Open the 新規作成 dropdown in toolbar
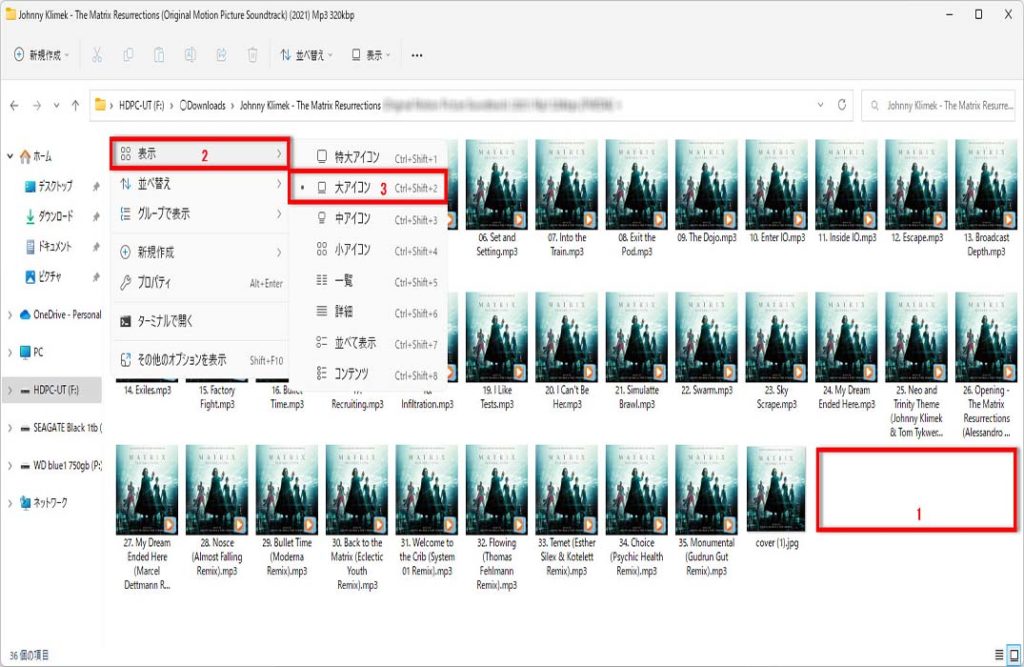1024x667 pixels. [41, 56]
